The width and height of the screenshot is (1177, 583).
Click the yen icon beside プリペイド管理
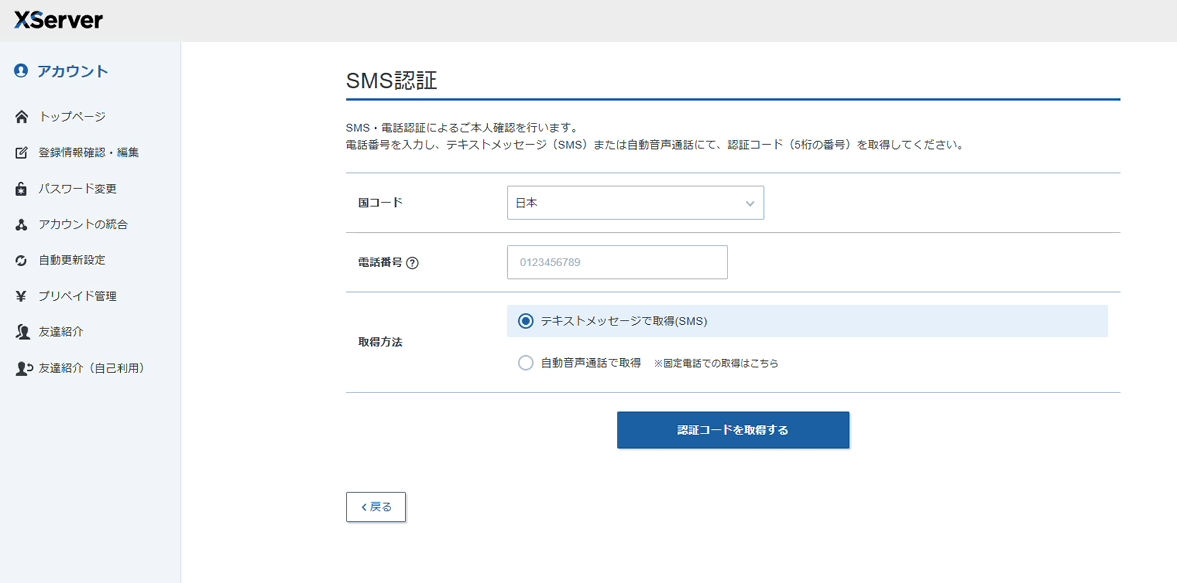21,296
